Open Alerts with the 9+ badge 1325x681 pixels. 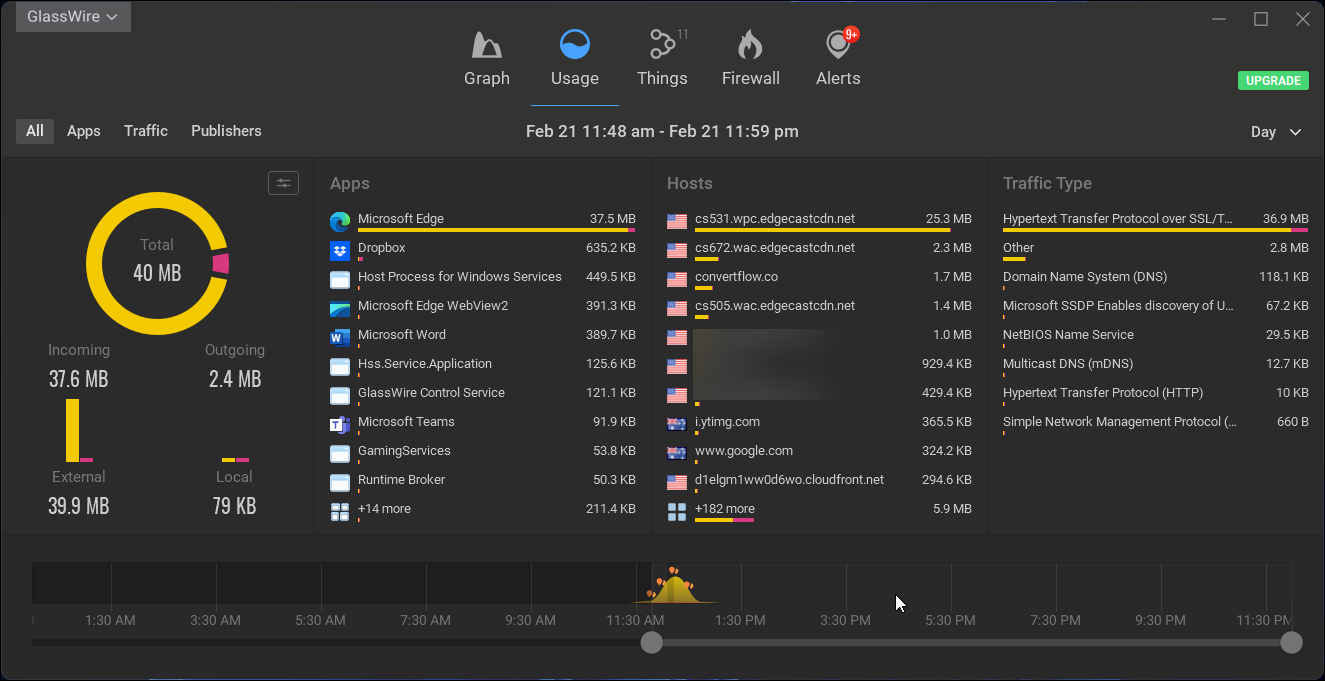(x=838, y=45)
